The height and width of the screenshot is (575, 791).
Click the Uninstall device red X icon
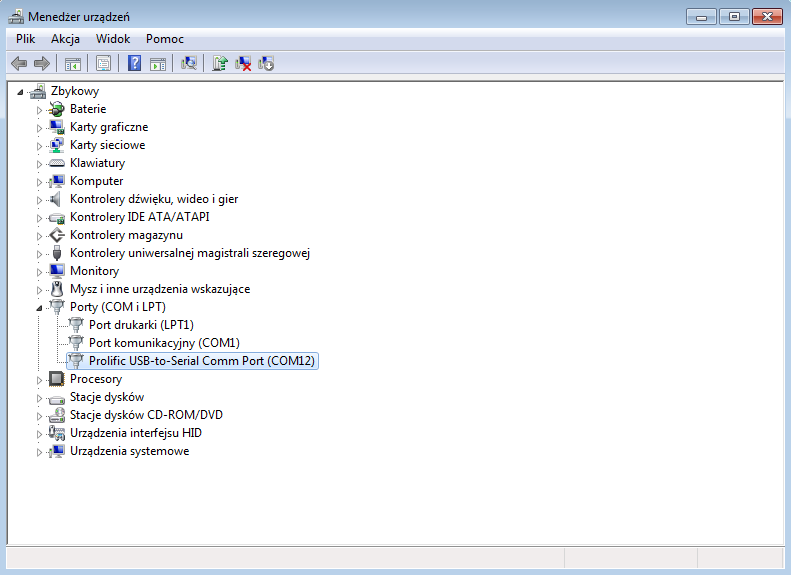click(243, 64)
